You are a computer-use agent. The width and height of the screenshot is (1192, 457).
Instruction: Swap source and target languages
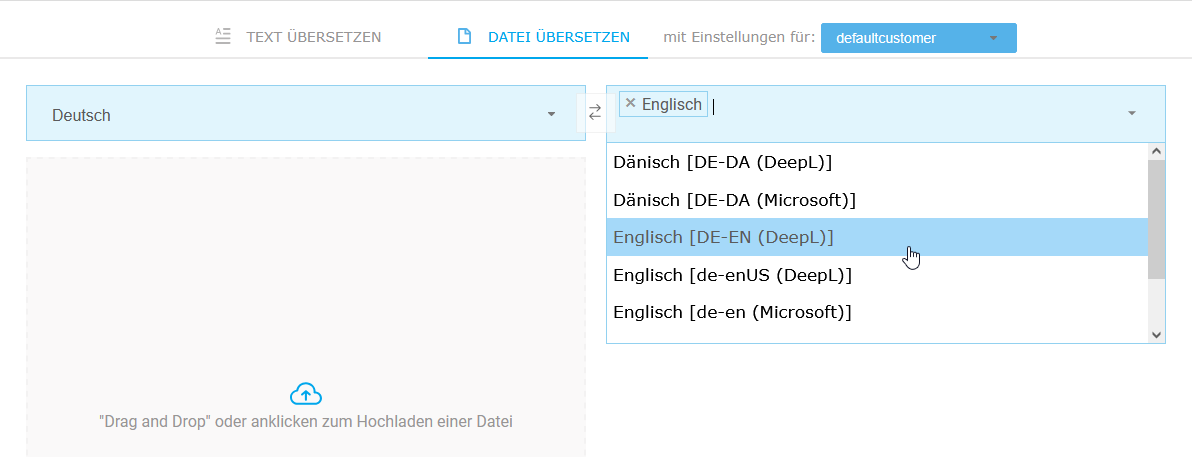coord(595,113)
